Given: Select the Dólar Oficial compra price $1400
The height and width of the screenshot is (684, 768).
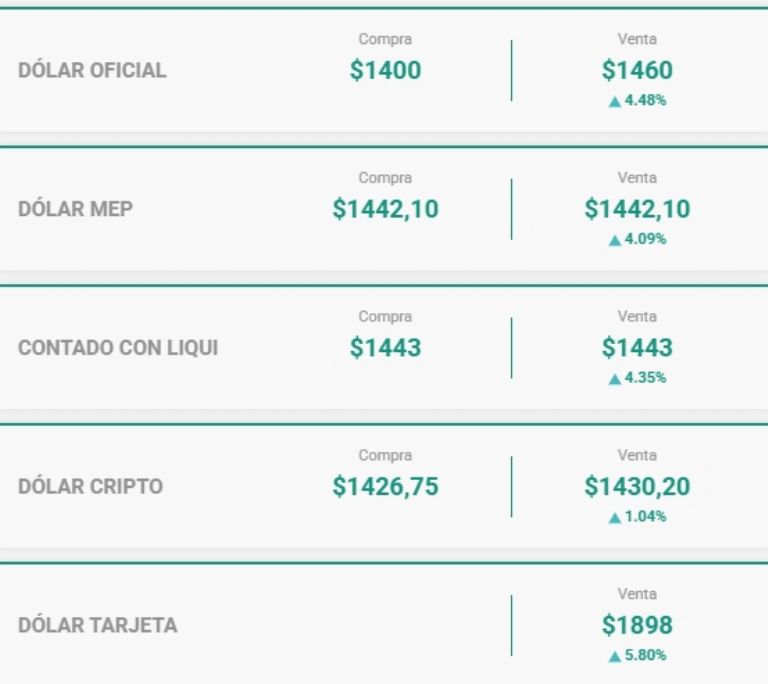Looking at the screenshot, I should click(x=385, y=70).
